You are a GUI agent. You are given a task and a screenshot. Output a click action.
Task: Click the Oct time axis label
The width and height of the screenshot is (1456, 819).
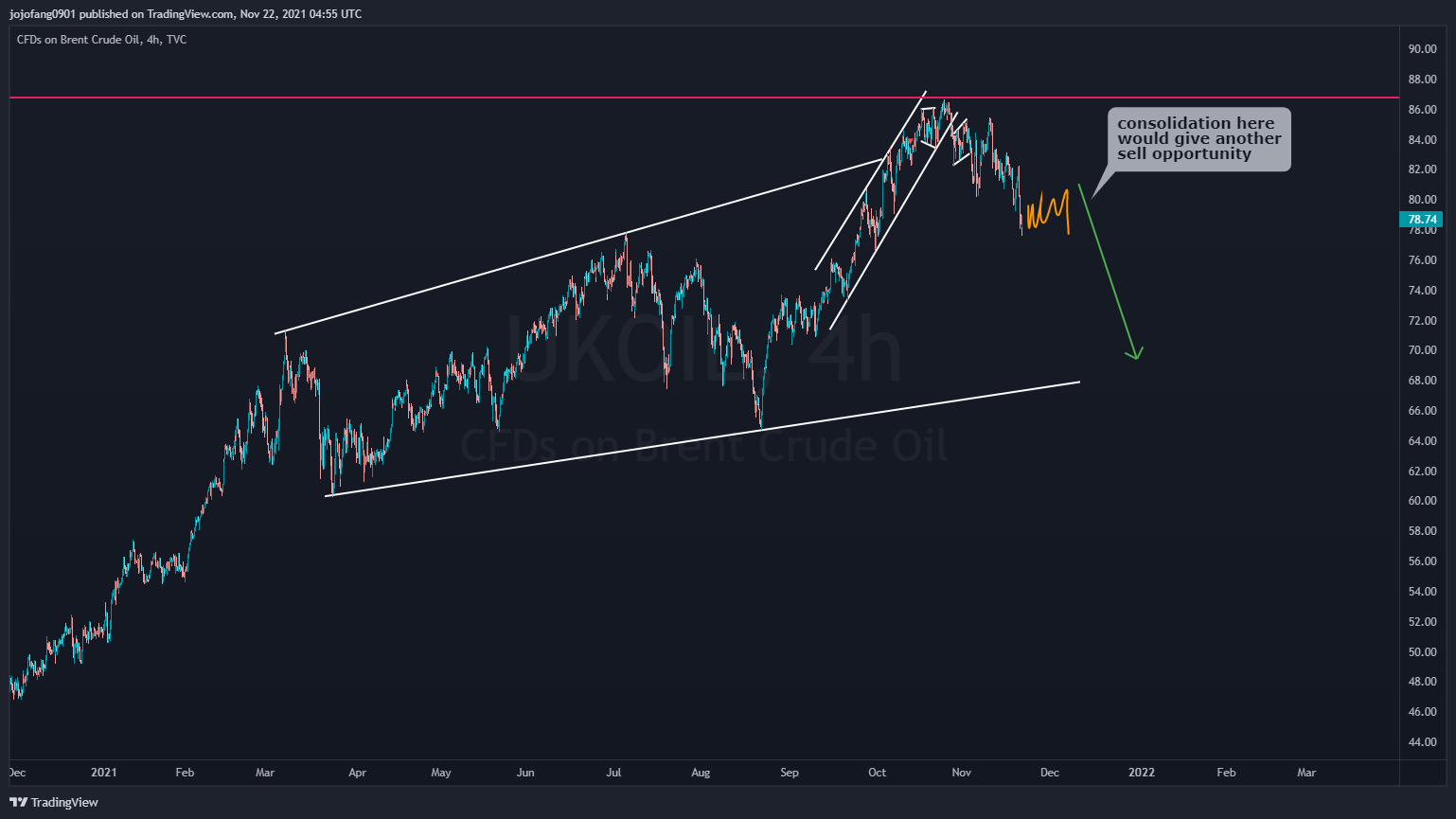click(x=878, y=773)
